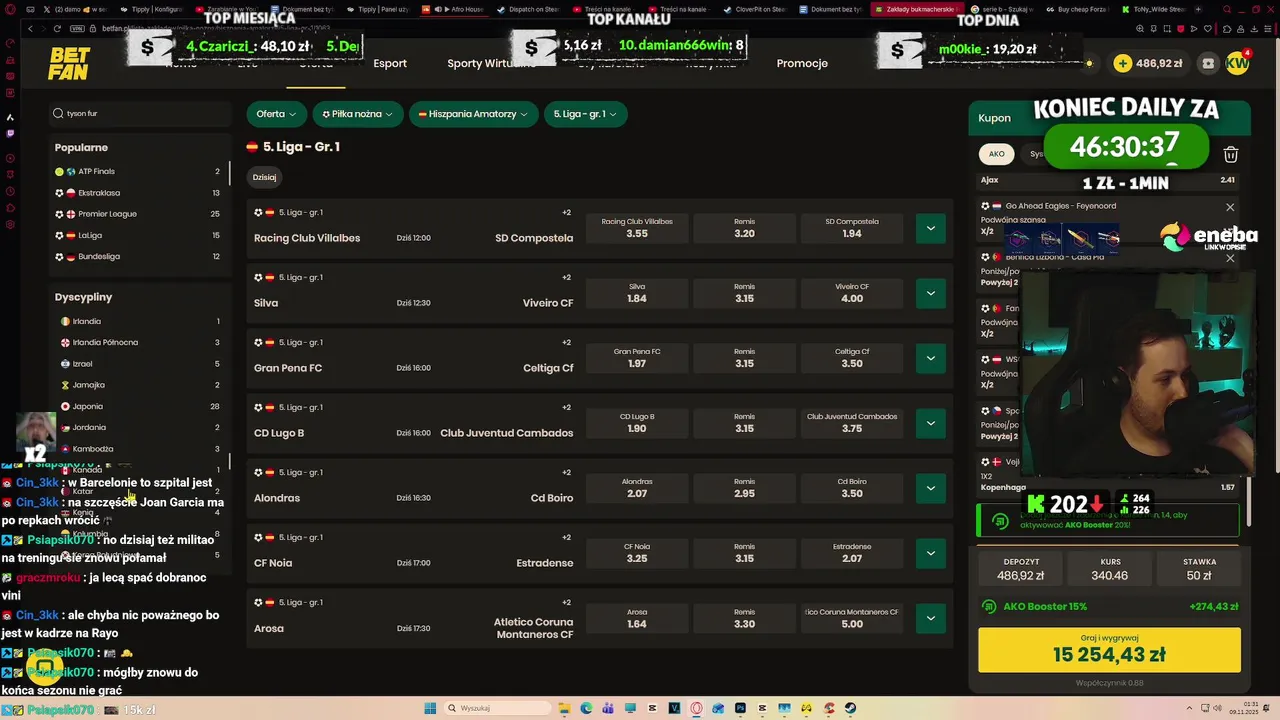Bet Gran Pena FC at 1.97
This screenshot has width=1280, height=720.
tap(637, 358)
